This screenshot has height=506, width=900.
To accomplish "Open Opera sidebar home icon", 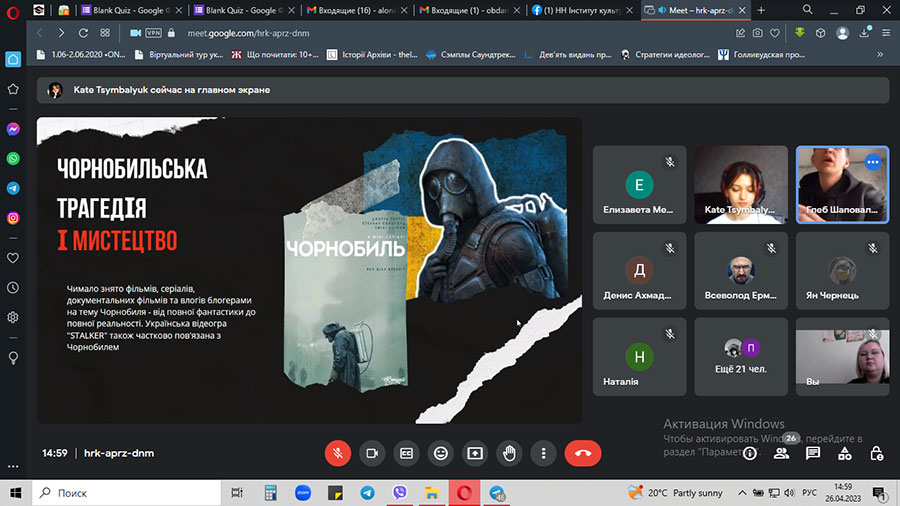I will [13, 59].
